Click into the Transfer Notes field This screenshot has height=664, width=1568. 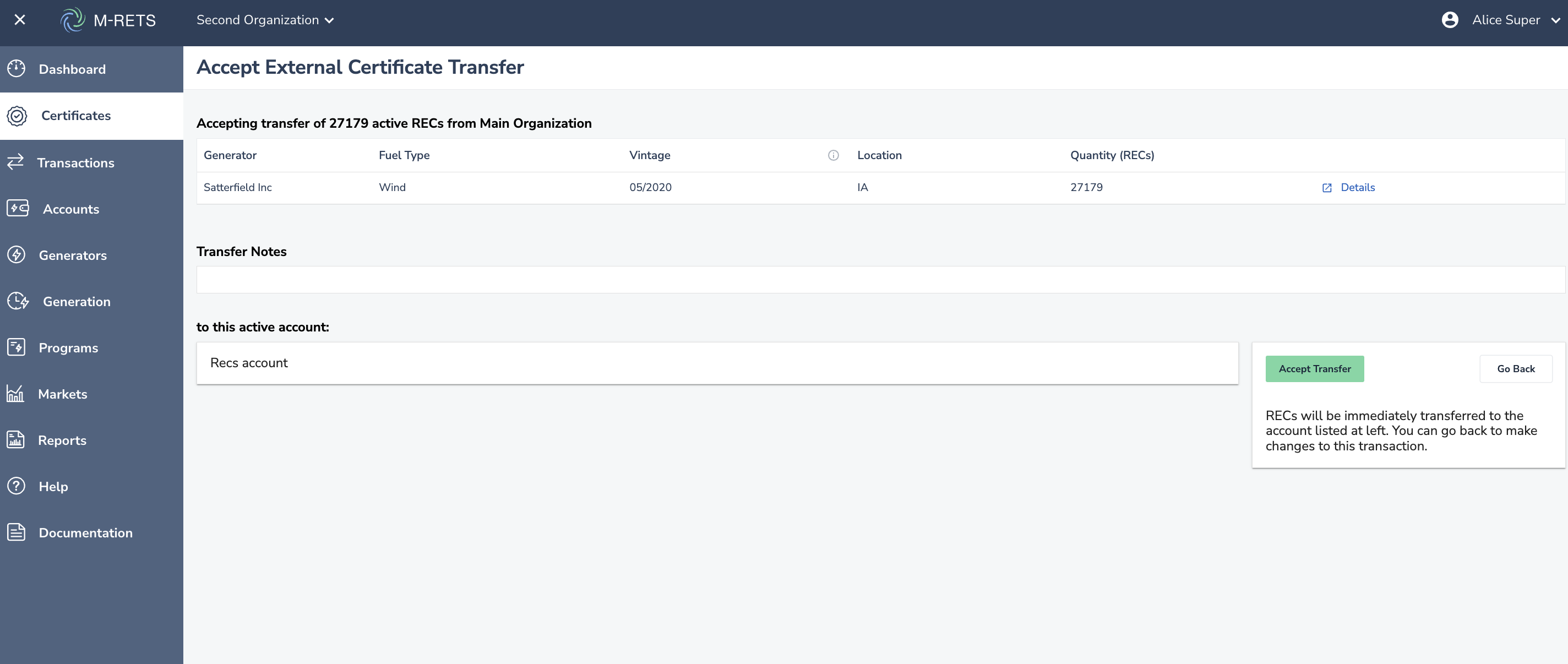click(x=880, y=279)
